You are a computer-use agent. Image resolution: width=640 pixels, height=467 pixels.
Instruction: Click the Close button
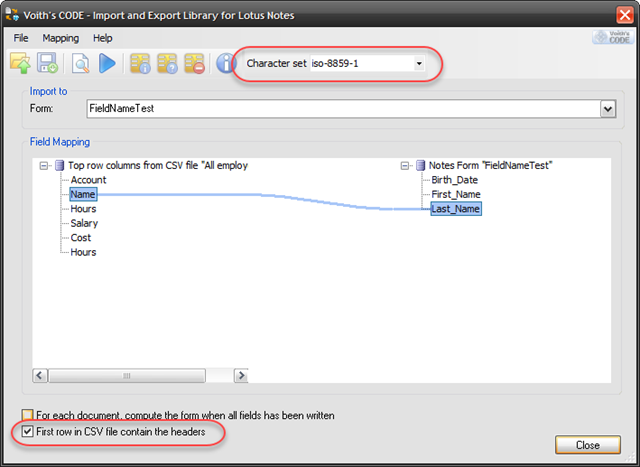588,445
